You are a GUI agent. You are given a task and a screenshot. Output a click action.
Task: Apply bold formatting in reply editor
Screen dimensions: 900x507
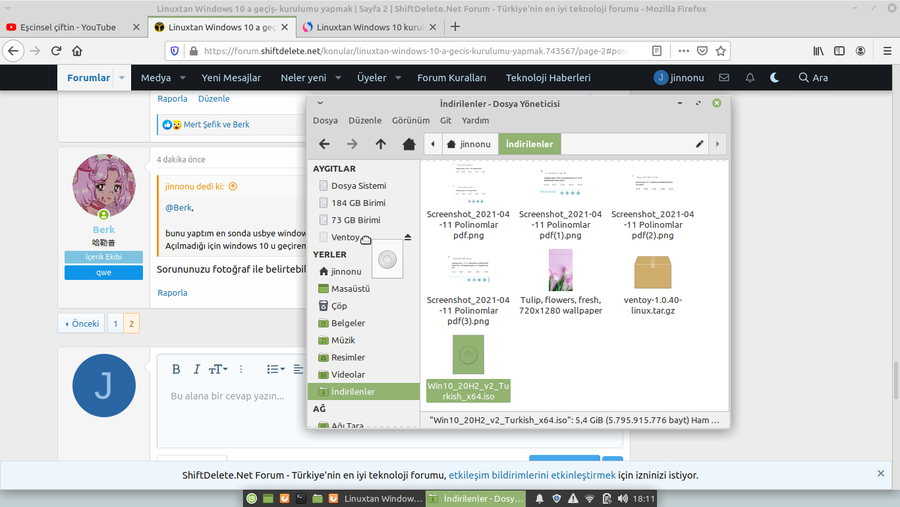tap(176, 369)
